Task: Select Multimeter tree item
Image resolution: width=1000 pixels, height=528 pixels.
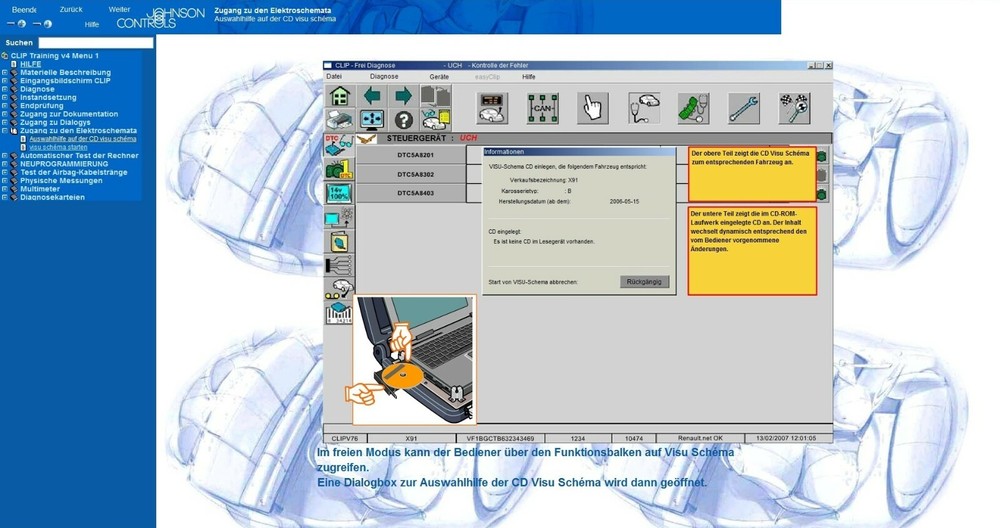Action: click(40, 189)
